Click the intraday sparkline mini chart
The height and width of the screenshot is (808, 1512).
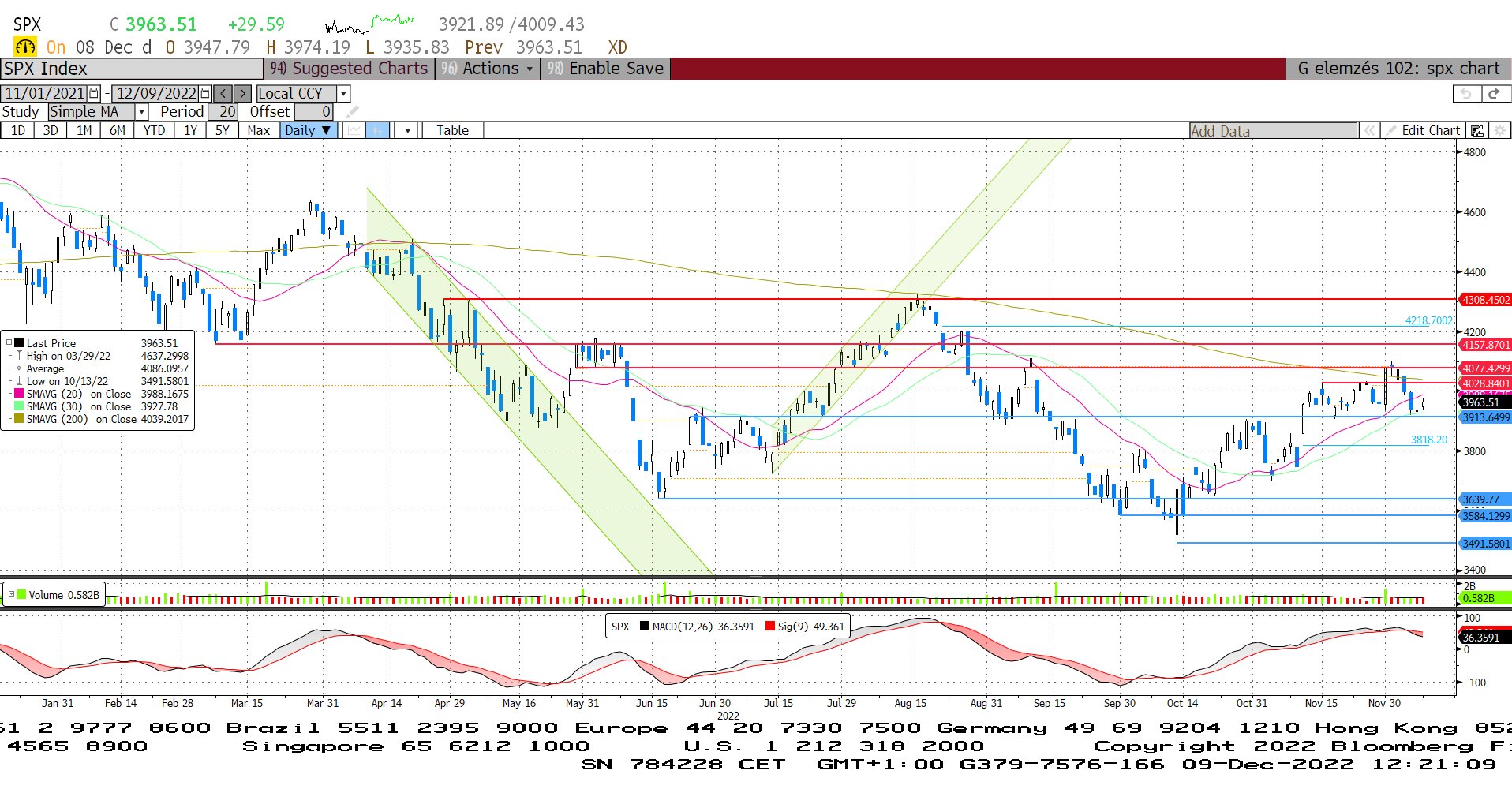point(370,24)
